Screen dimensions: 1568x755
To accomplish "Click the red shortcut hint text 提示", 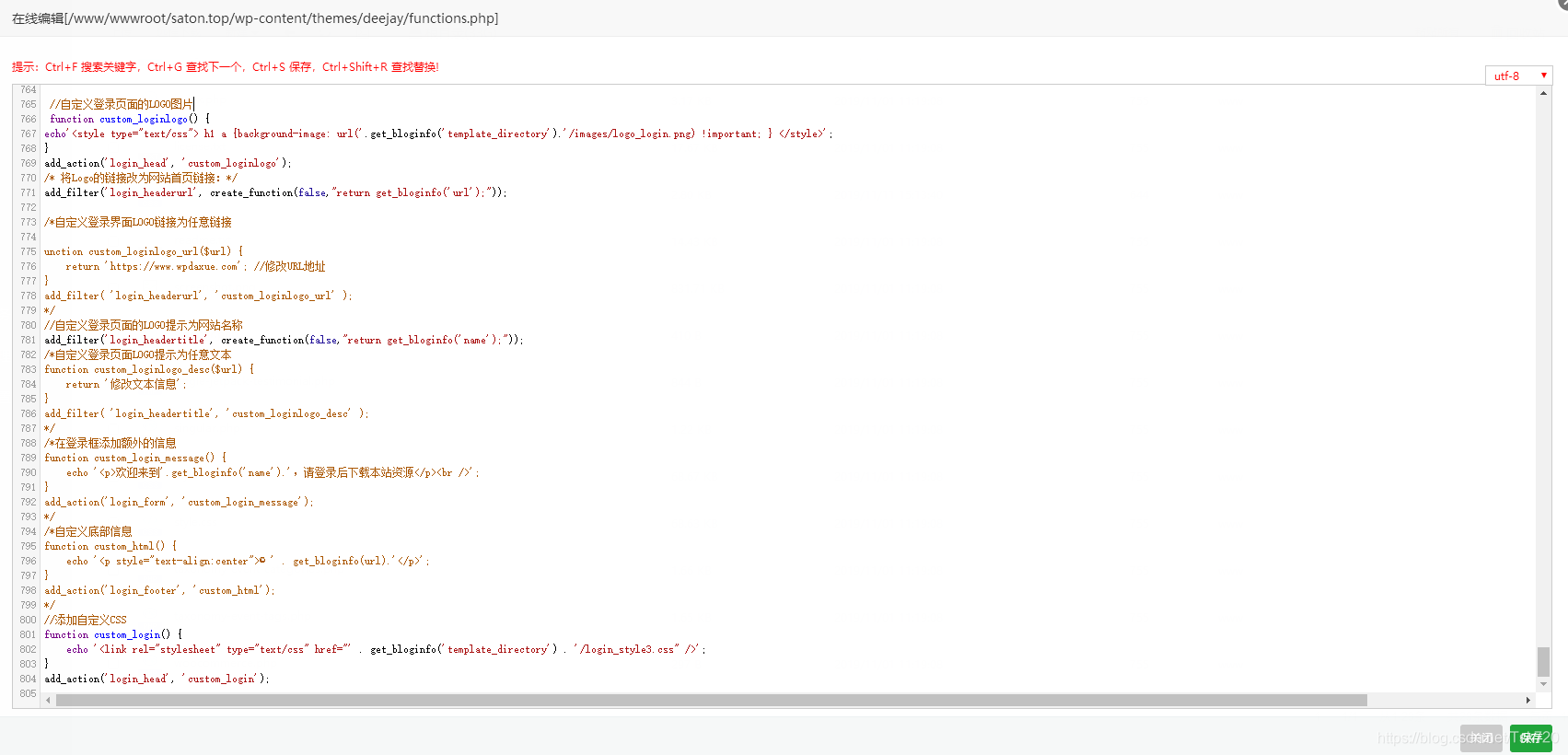I will [x=226, y=67].
